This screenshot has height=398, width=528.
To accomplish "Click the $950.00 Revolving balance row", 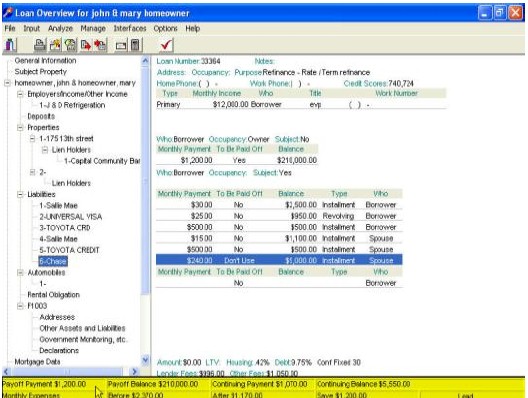I will [279, 216].
